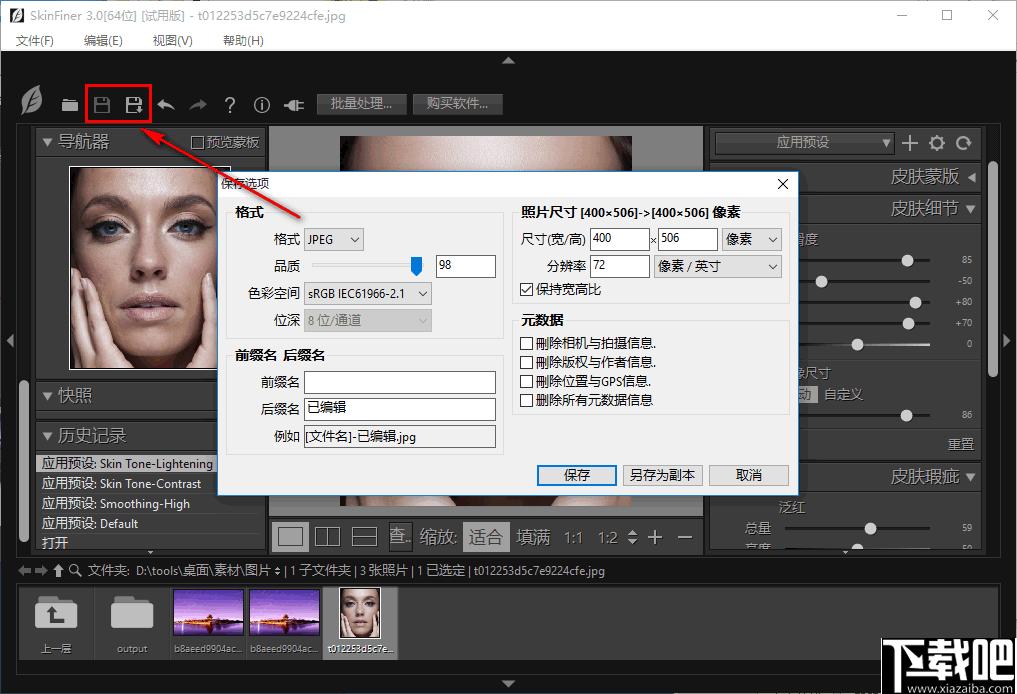Go up one folder level arrow
The height and width of the screenshot is (694, 1017).
click(58, 571)
